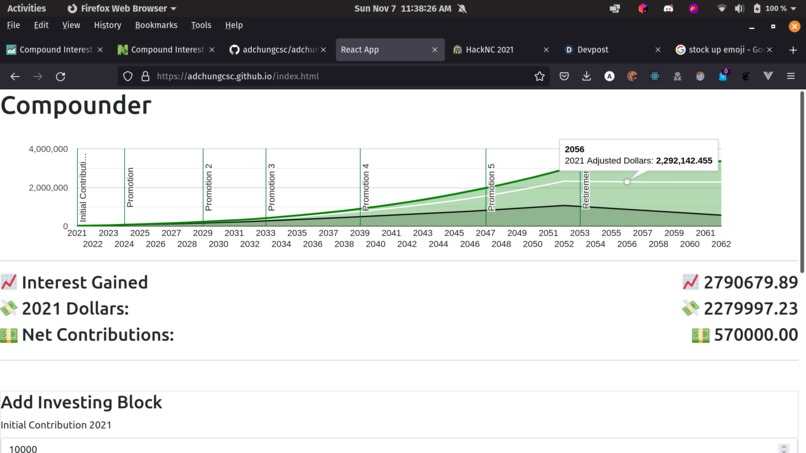Reload the page with the refresh icon
Screen dimensions: 806x453
pyautogui.click(x=60, y=77)
